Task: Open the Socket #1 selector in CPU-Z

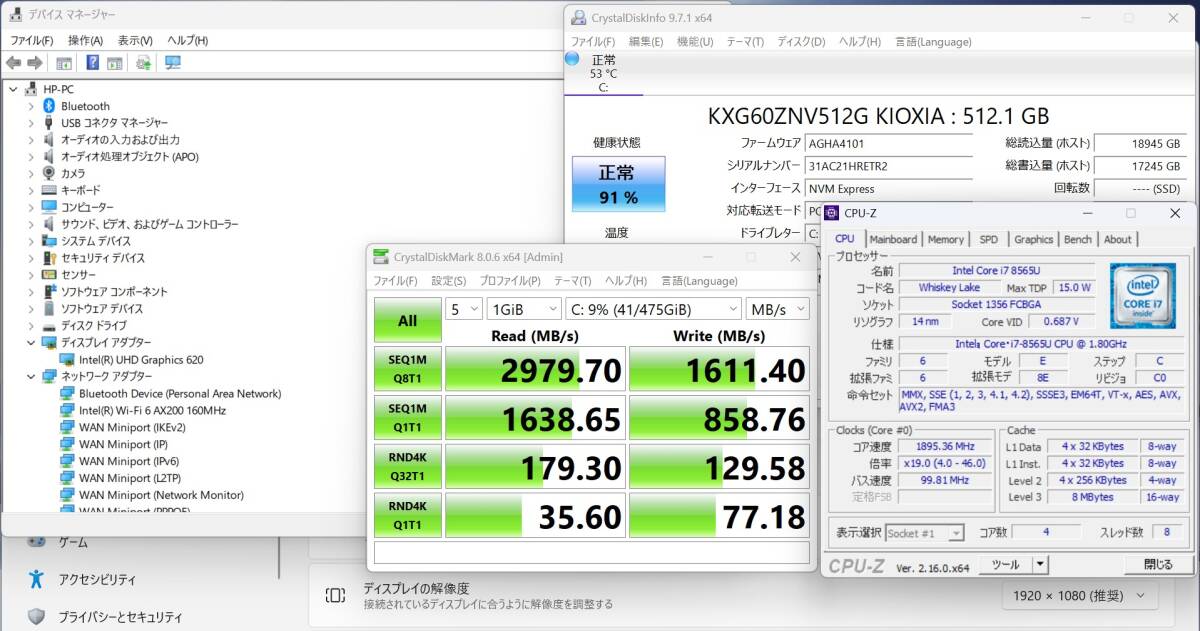Action: [x=924, y=532]
